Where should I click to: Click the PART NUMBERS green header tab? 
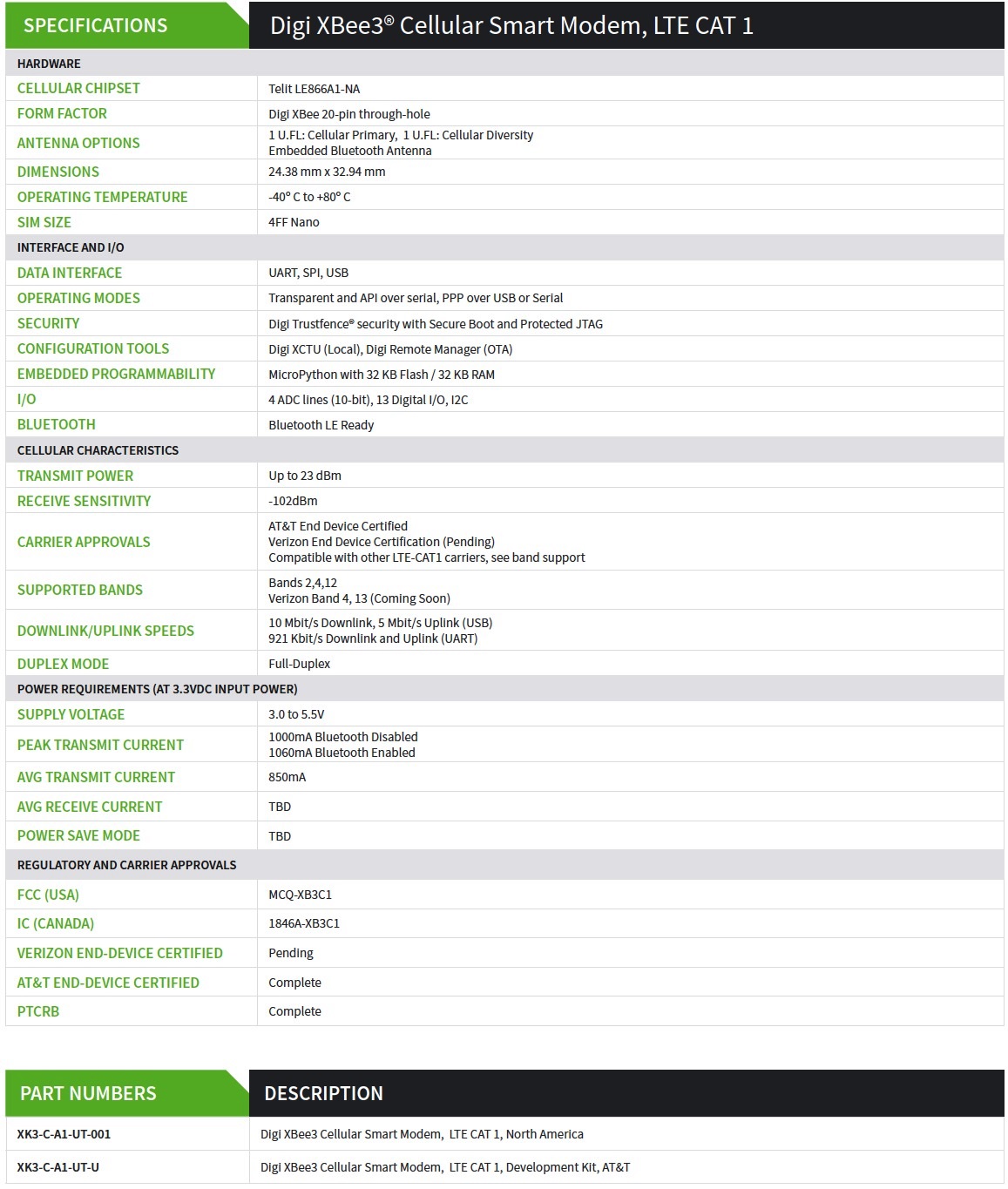(88, 1093)
